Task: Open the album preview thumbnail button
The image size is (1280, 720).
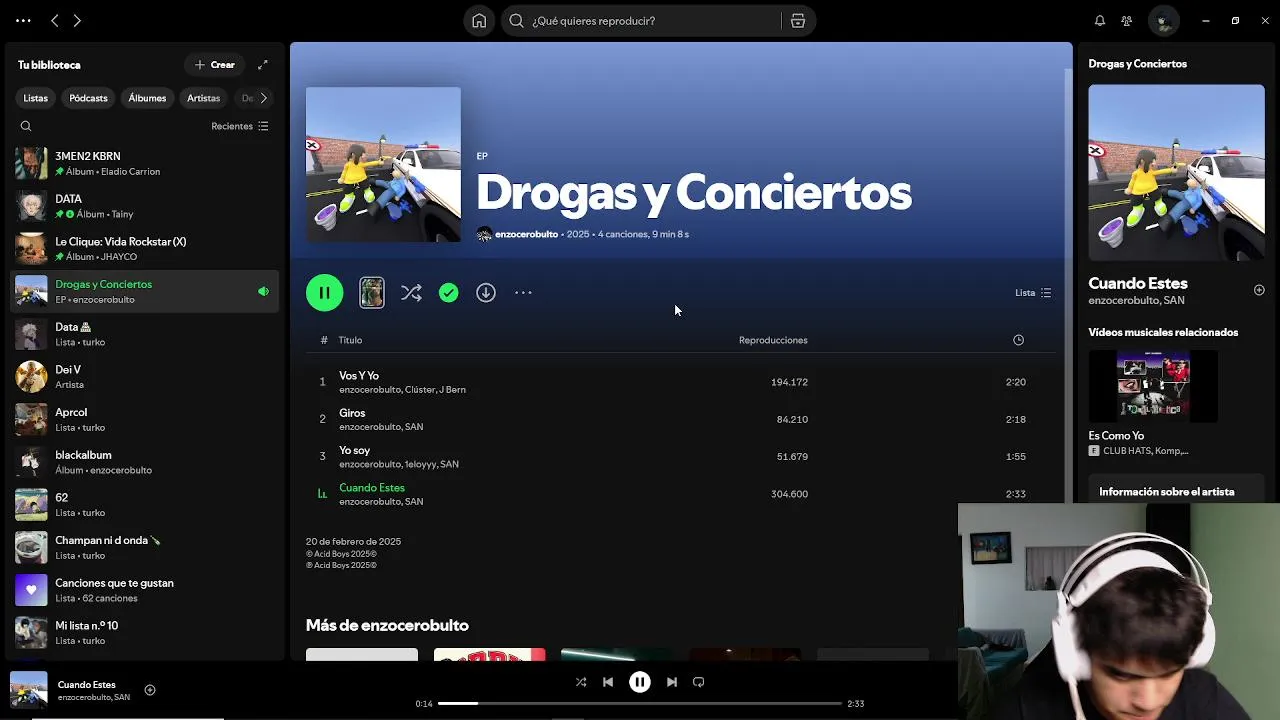Action: [x=372, y=293]
